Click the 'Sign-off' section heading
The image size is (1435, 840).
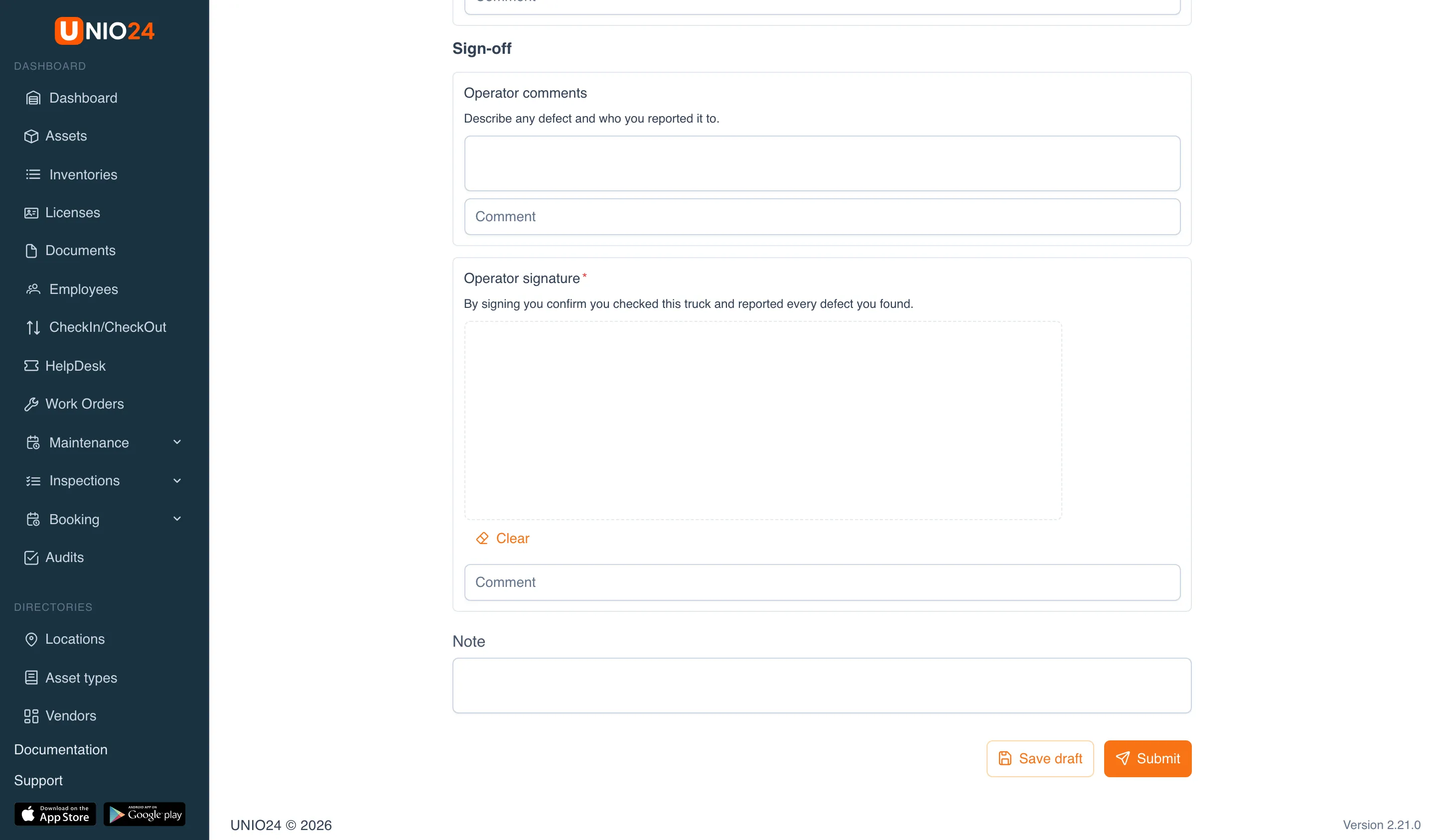point(482,48)
